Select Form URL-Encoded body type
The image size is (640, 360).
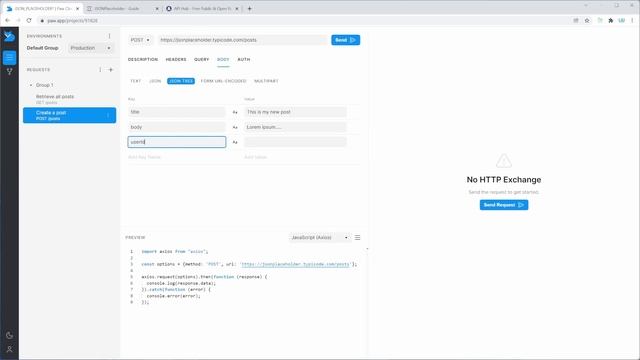tap(224, 81)
